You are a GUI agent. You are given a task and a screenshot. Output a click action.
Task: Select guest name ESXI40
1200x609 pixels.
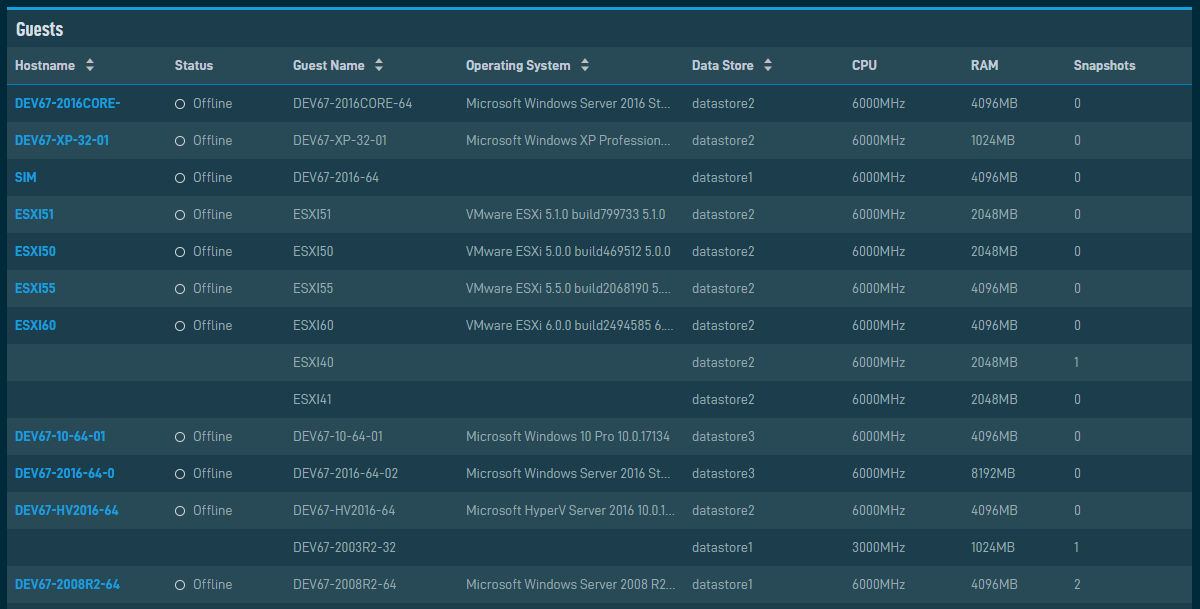[x=313, y=362]
